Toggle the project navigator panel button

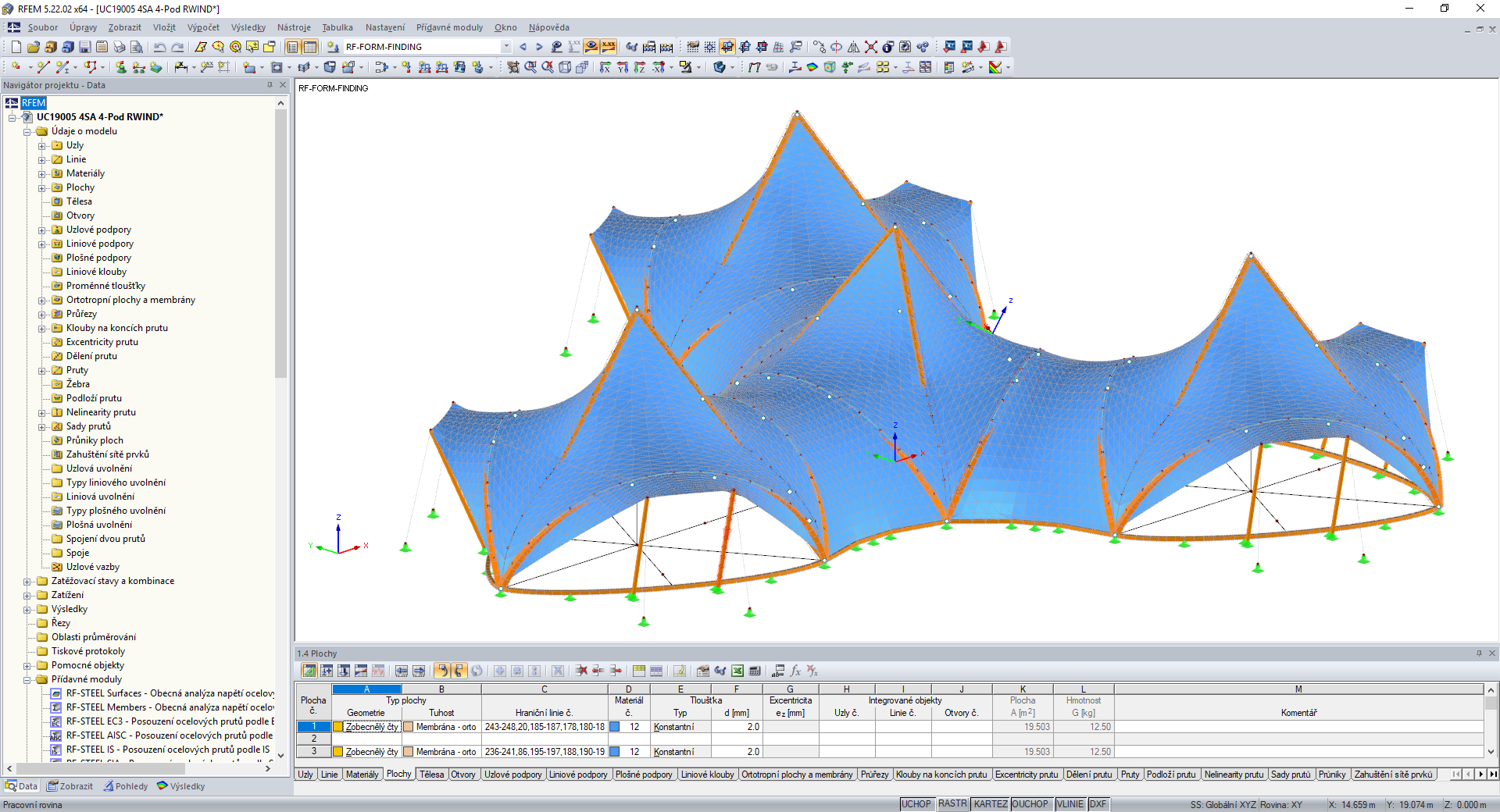[293, 47]
